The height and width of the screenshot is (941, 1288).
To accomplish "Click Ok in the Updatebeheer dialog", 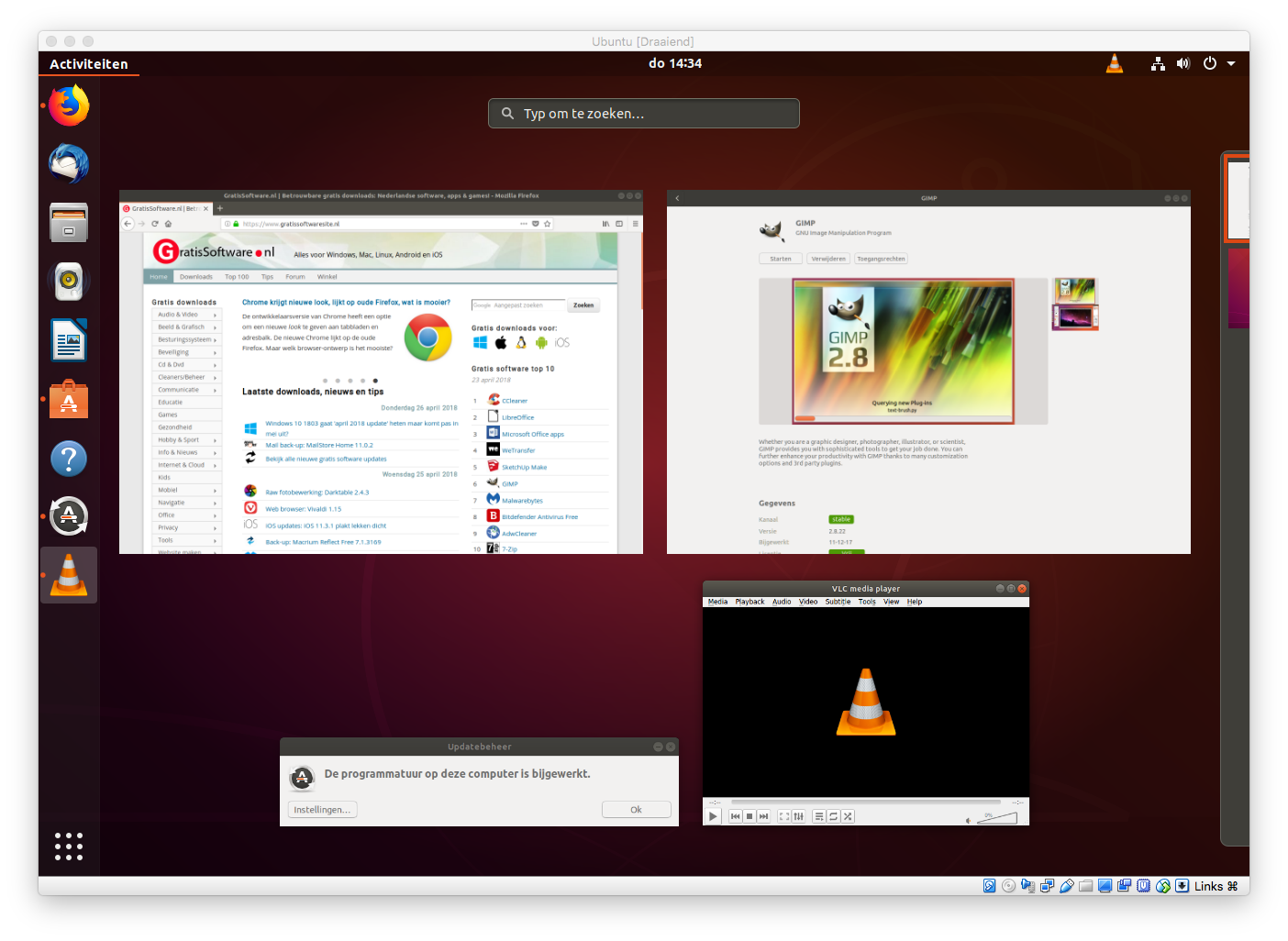I will pyautogui.click(x=636, y=810).
